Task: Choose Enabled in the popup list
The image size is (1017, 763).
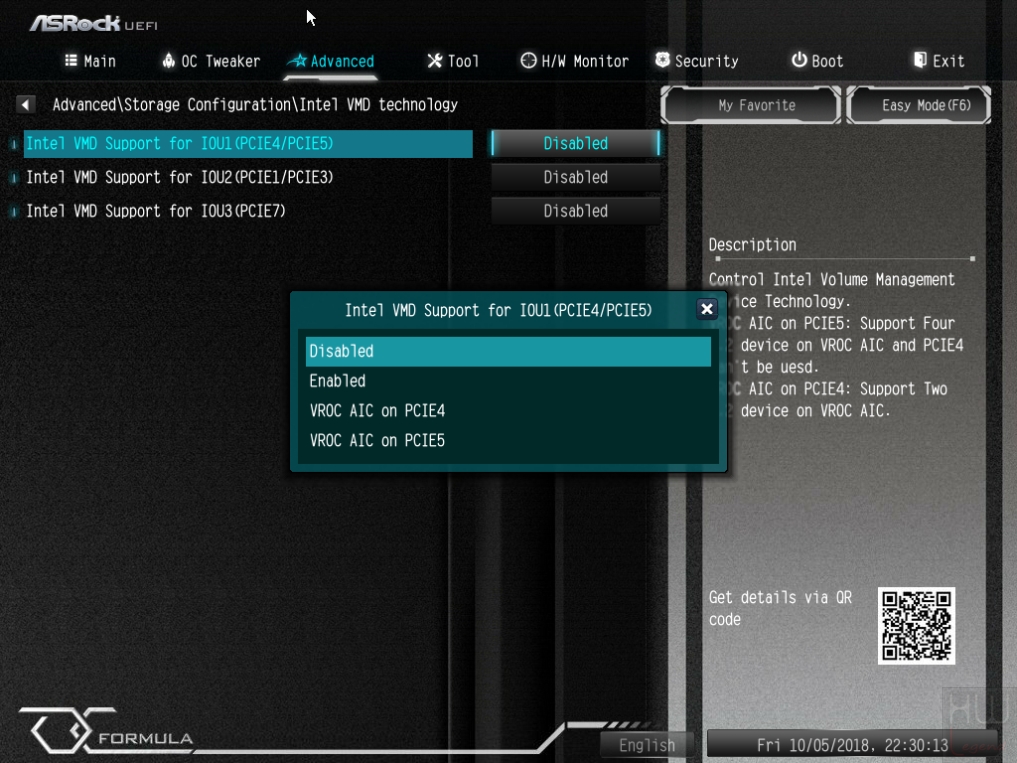Action: 508,381
